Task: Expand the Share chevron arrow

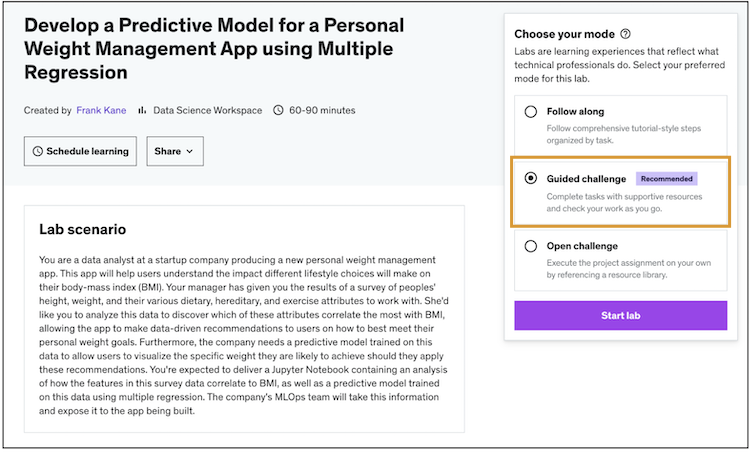Action: (189, 152)
